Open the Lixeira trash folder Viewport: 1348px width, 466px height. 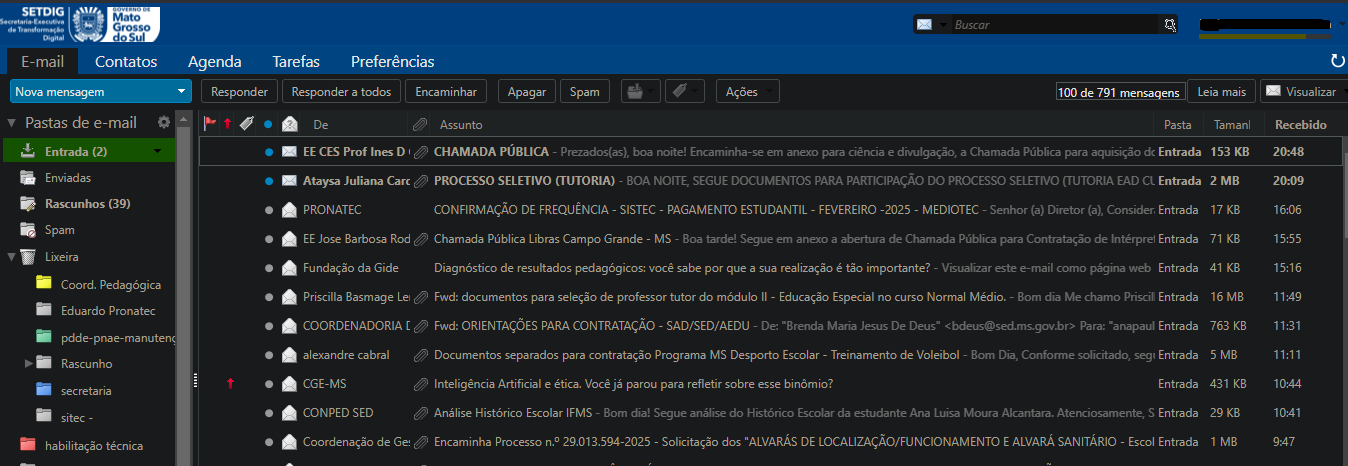(x=61, y=256)
